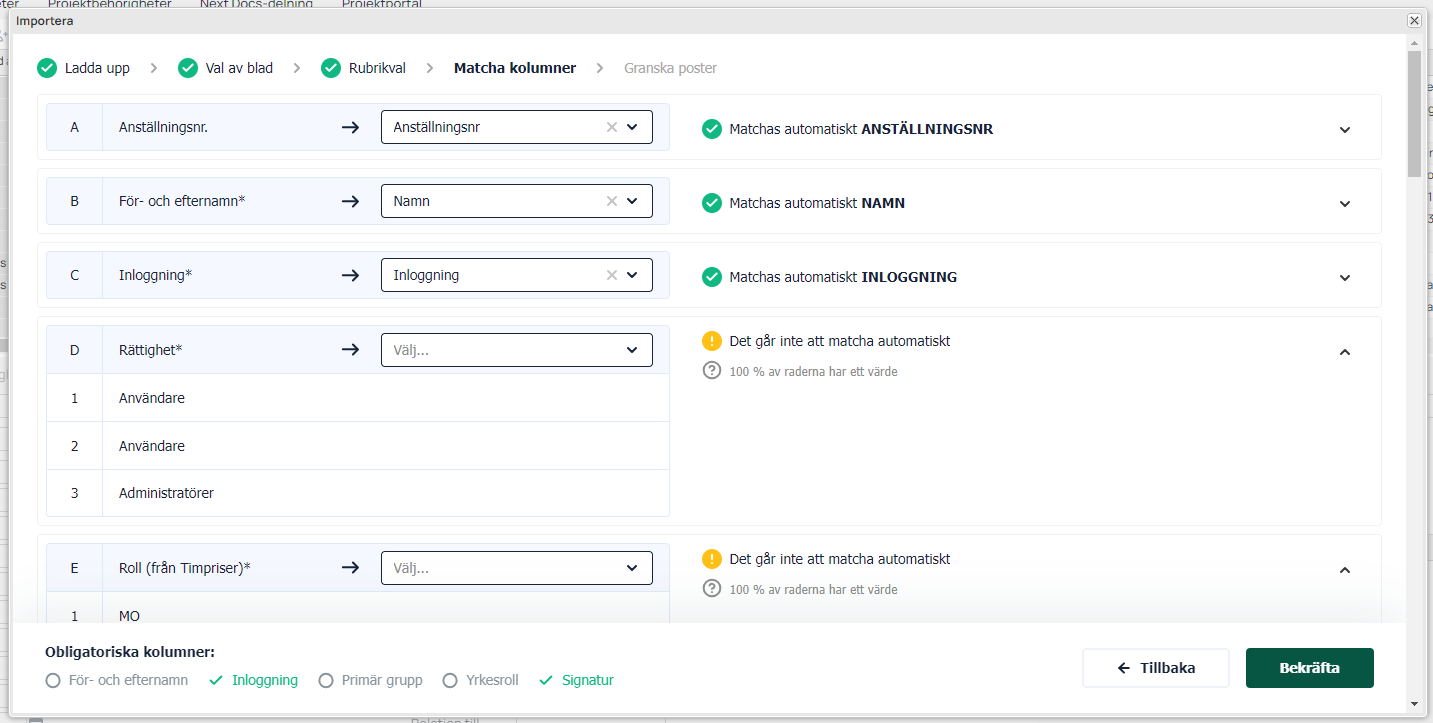The width and height of the screenshot is (1433, 723).
Task: Click the green check next to Matchas automatiskt ANSTÄLLNINGSNR
Action: [712, 129]
